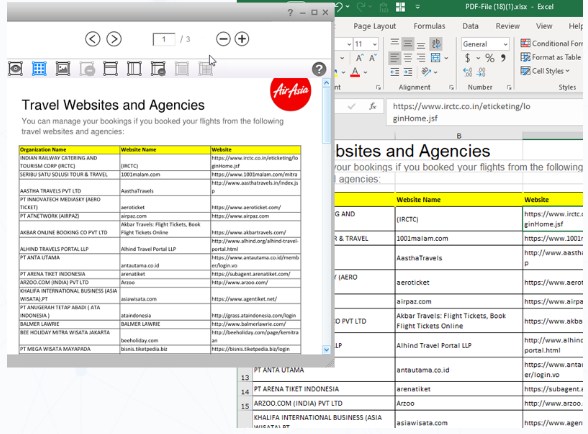This screenshot has height=434, width=588.
Task: Click Increase Font Size icon
Action: tap(359, 58)
